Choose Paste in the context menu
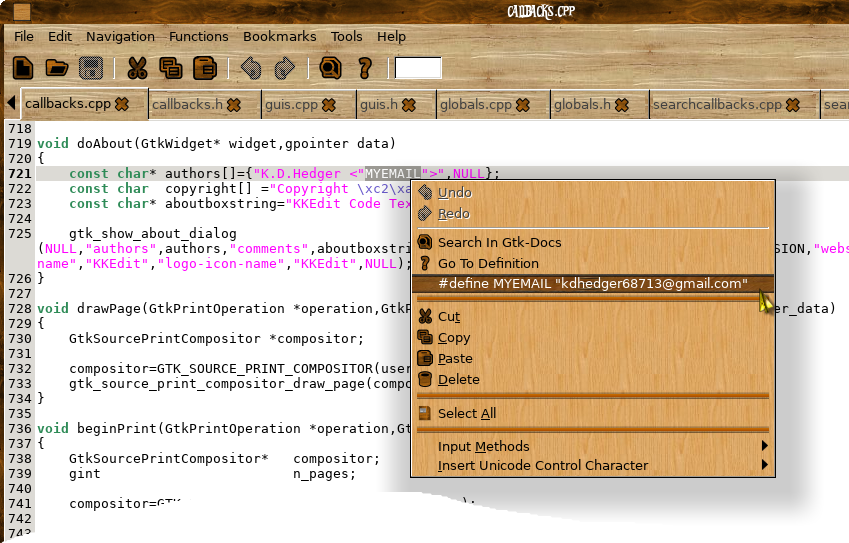The height and width of the screenshot is (543, 849). [x=593, y=359]
